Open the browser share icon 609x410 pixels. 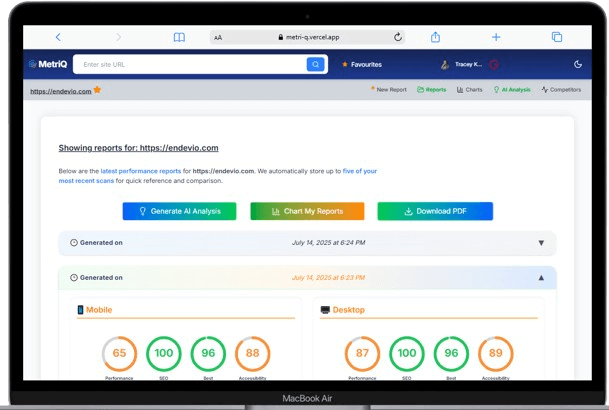point(435,37)
